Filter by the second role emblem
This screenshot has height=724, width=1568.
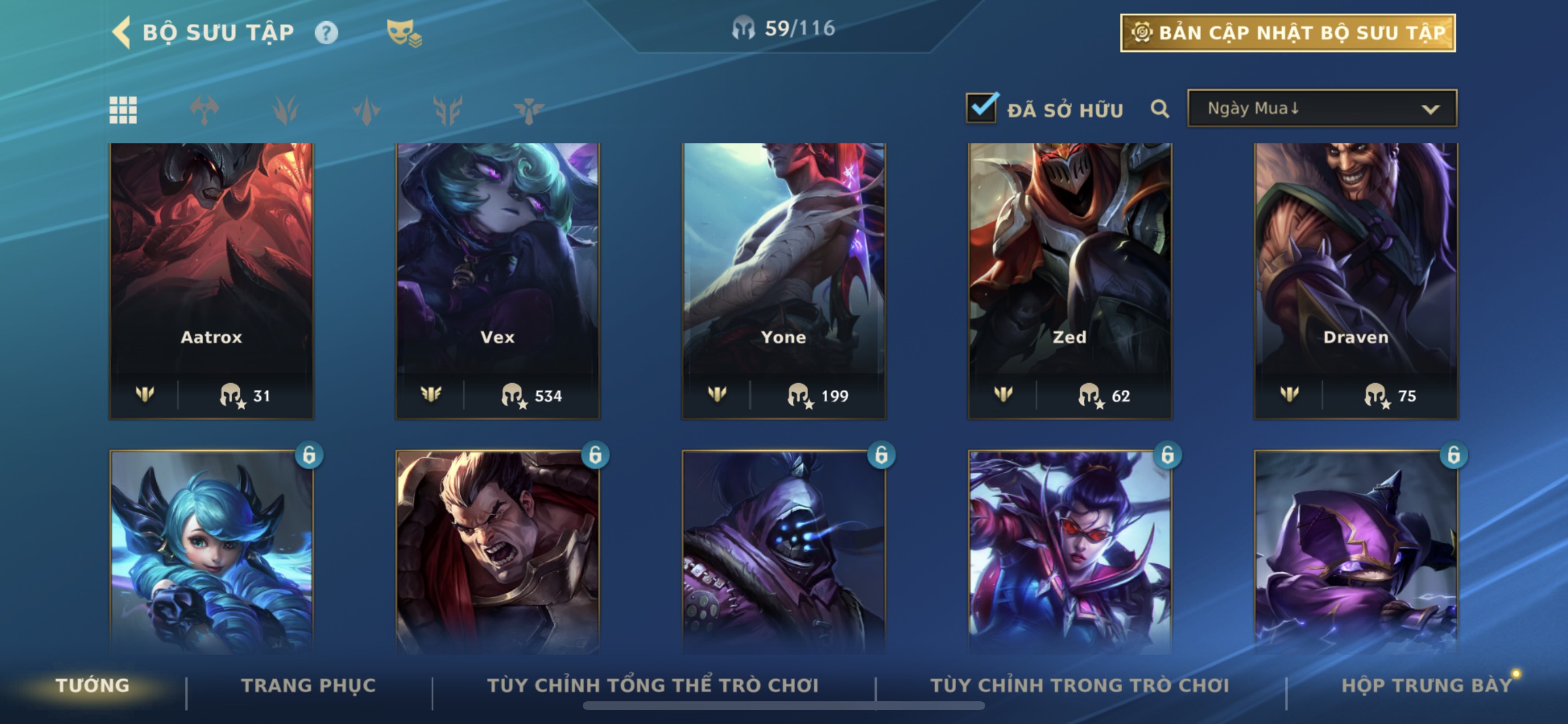pyautogui.click(x=285, y=110)
